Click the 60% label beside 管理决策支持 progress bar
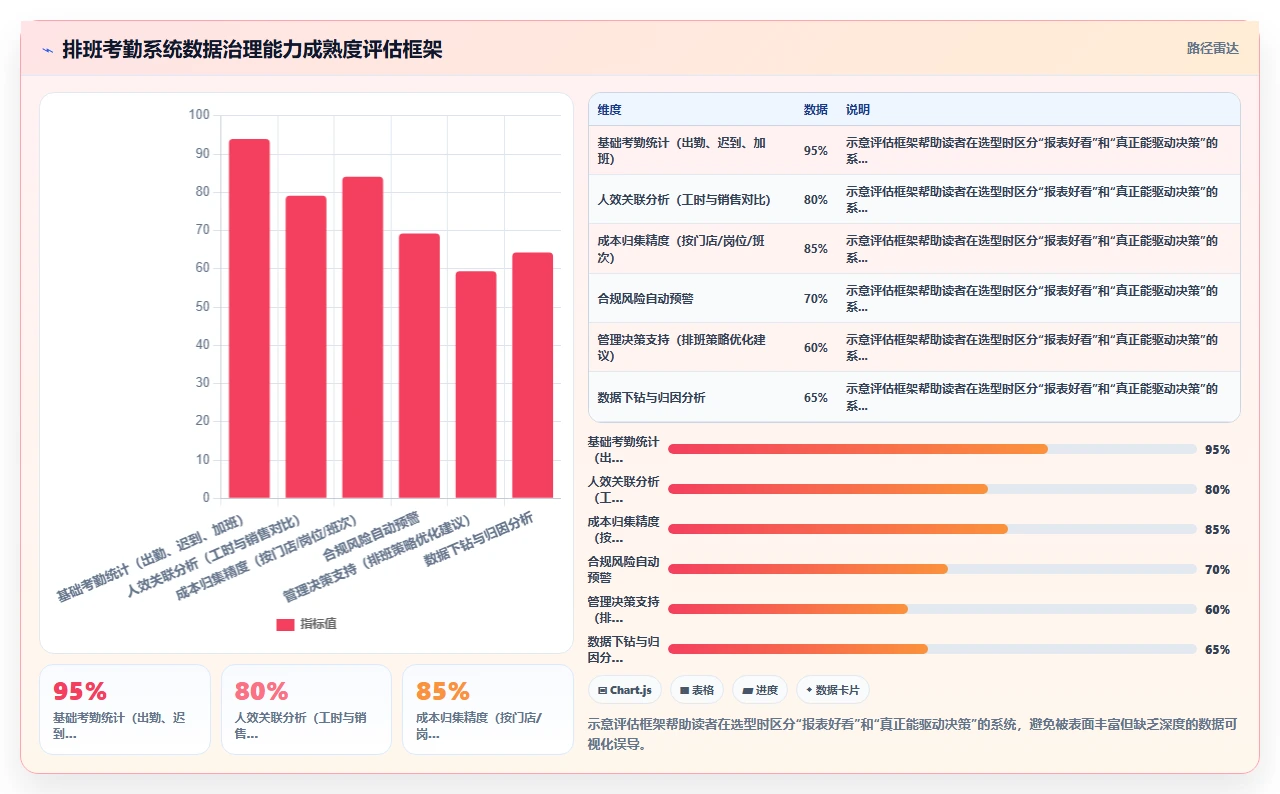1280x794 pixels. [x=1217, y=609]
